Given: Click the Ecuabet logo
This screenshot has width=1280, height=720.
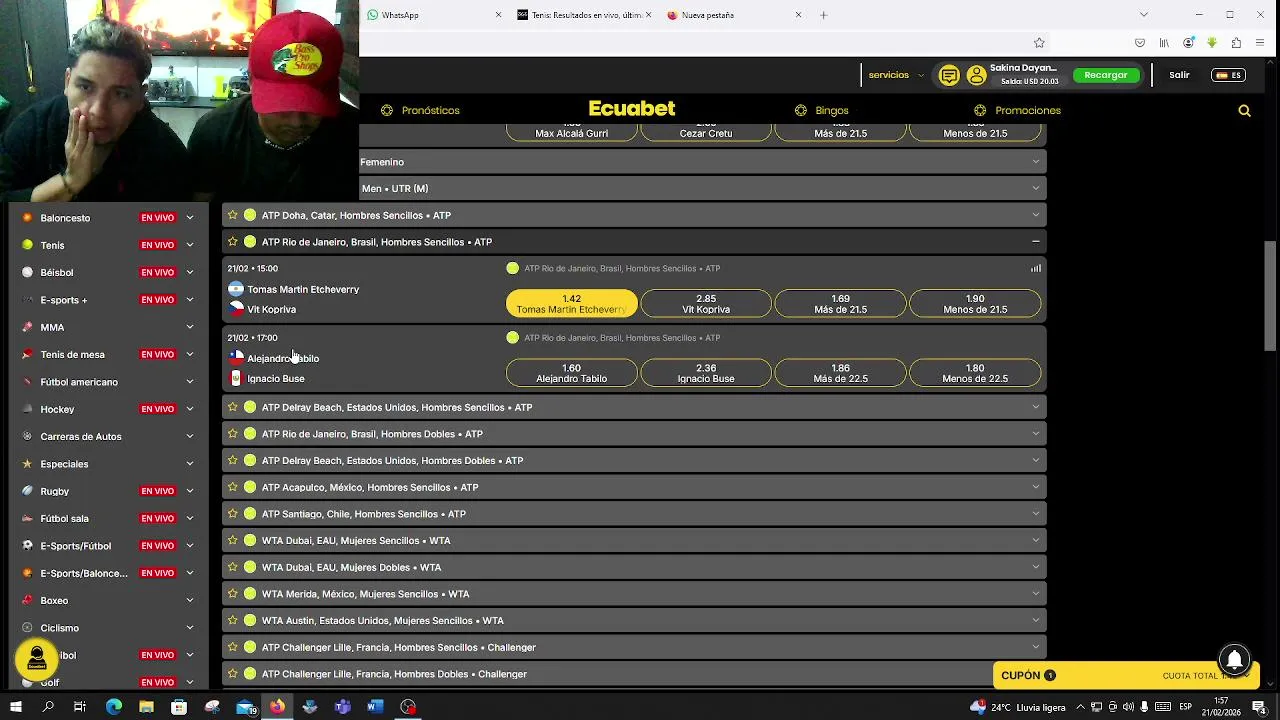Looking at the screenshot, I should pos(632,109).
